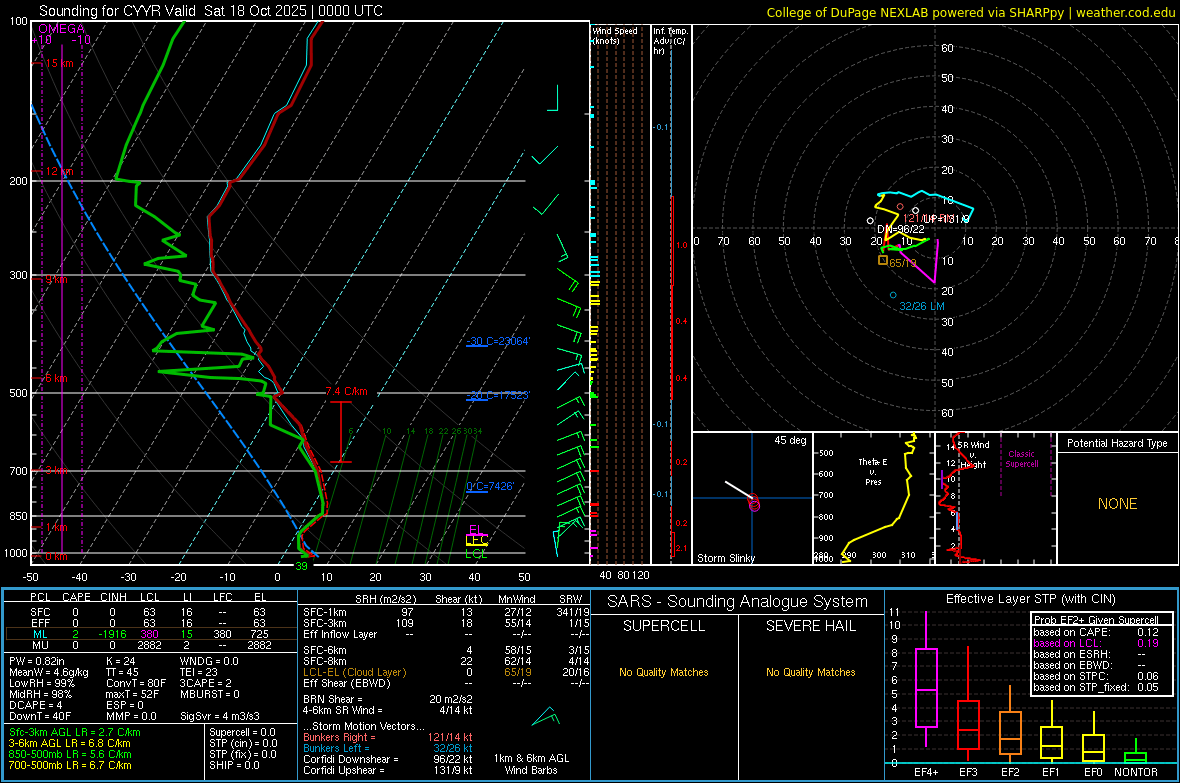1180x783 pixels.
Task: Click the based on LCL: 0.19 line
Action: (x=1096, y=644)
